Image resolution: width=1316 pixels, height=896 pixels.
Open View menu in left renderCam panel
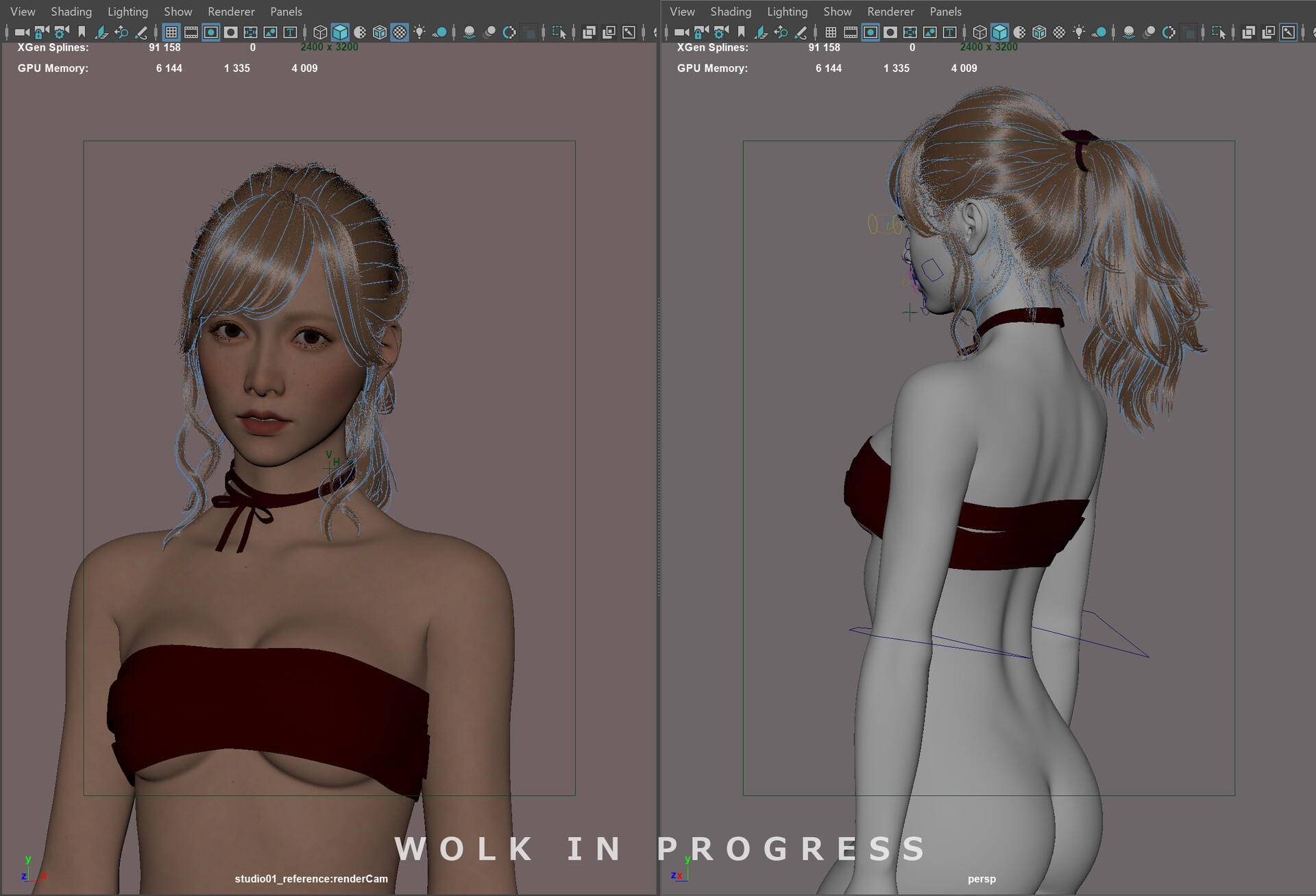(x=23, y=12)
